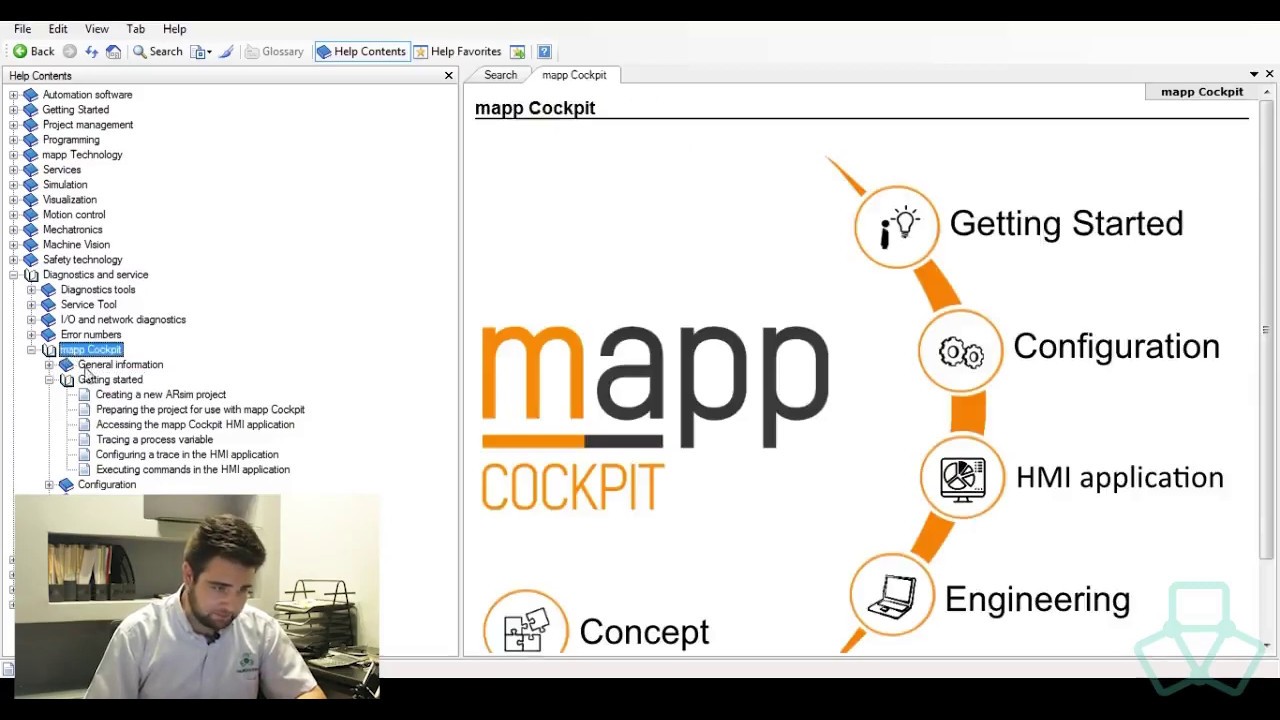Viewport: 1280px width, 720px height.
Task: Switch to the Search tab
Action: tap(501, 75)
